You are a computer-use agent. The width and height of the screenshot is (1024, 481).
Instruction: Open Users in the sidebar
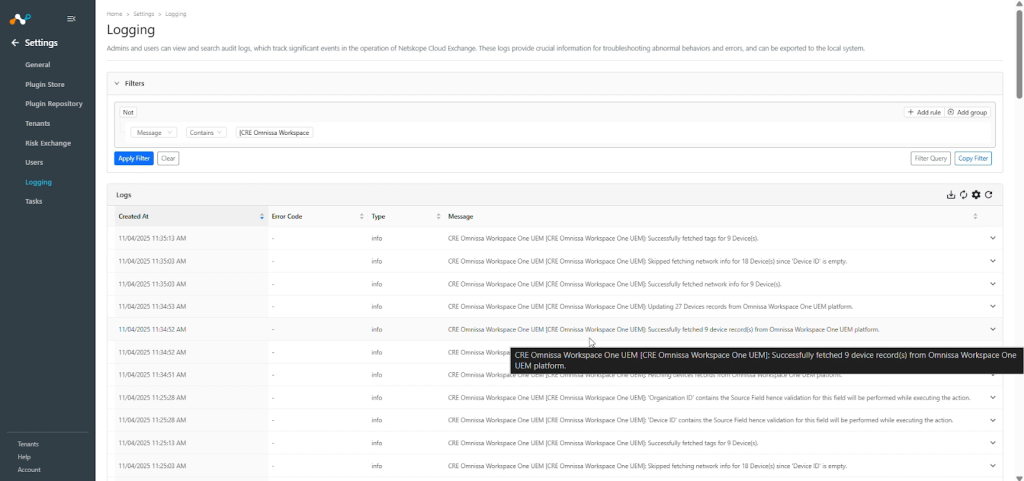pos(34,163)
